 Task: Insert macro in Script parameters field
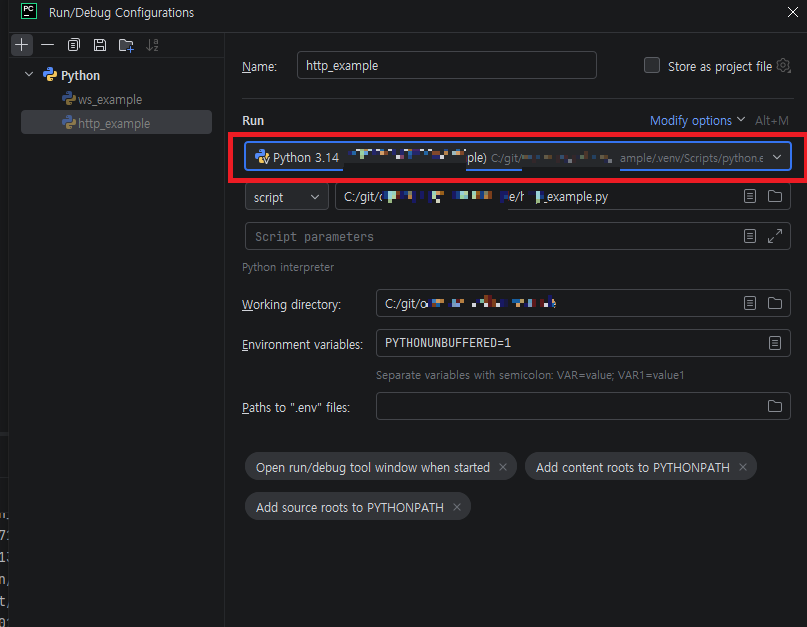coord(750,236)
